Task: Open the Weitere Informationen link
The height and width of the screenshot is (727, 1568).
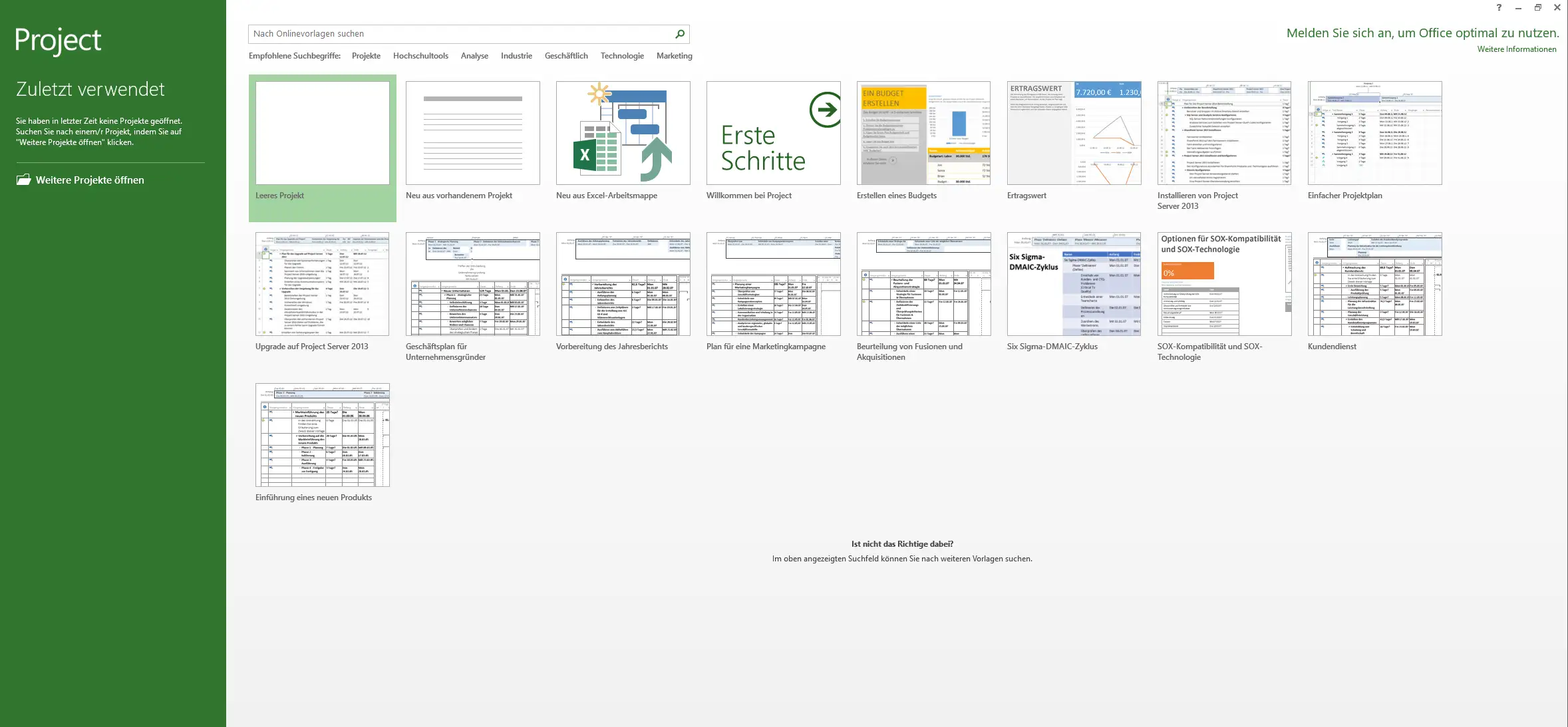Action: pyautogui.click(x=1516, y=49)
